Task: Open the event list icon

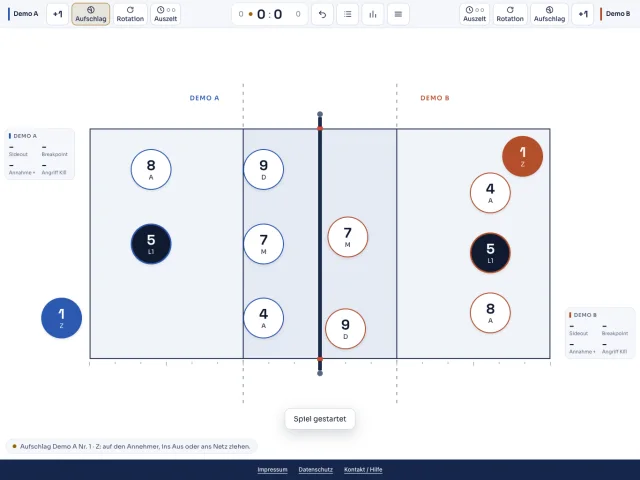Action: (348, 14)
